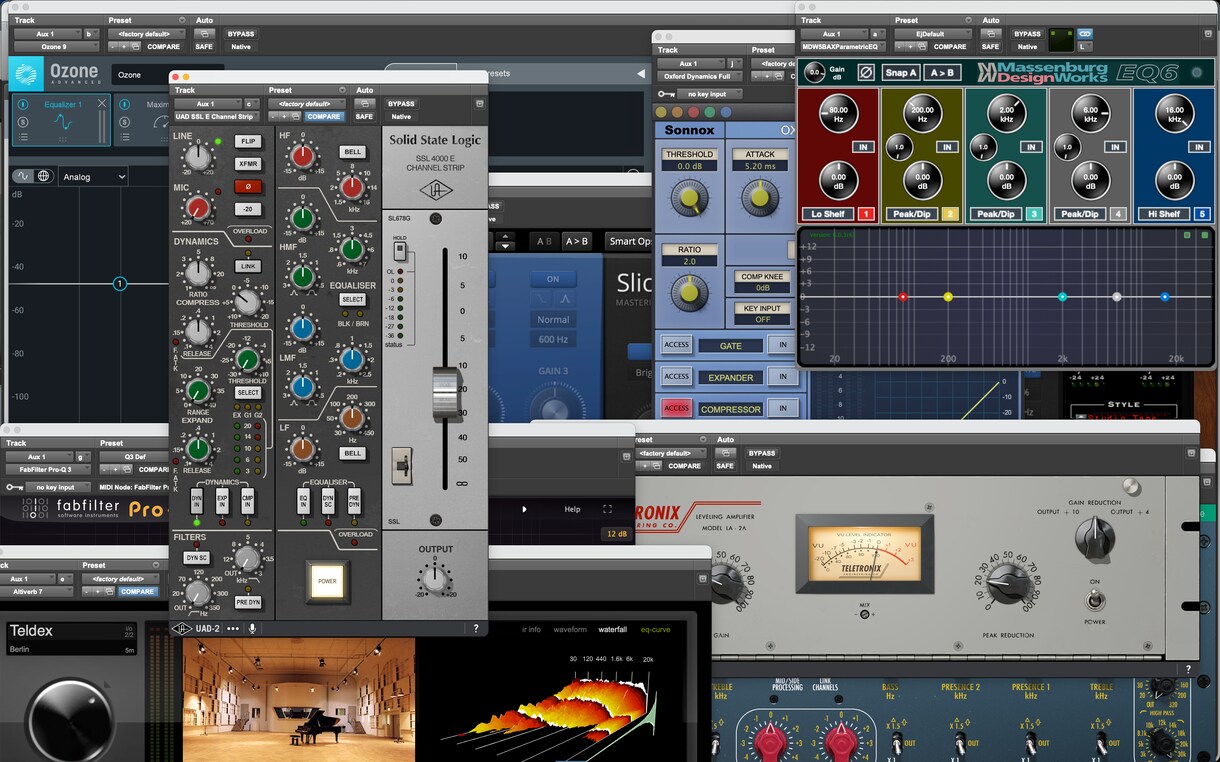
Task: Toggle the EXP IN switch on SSL strip
Action: tap(222, 503)
